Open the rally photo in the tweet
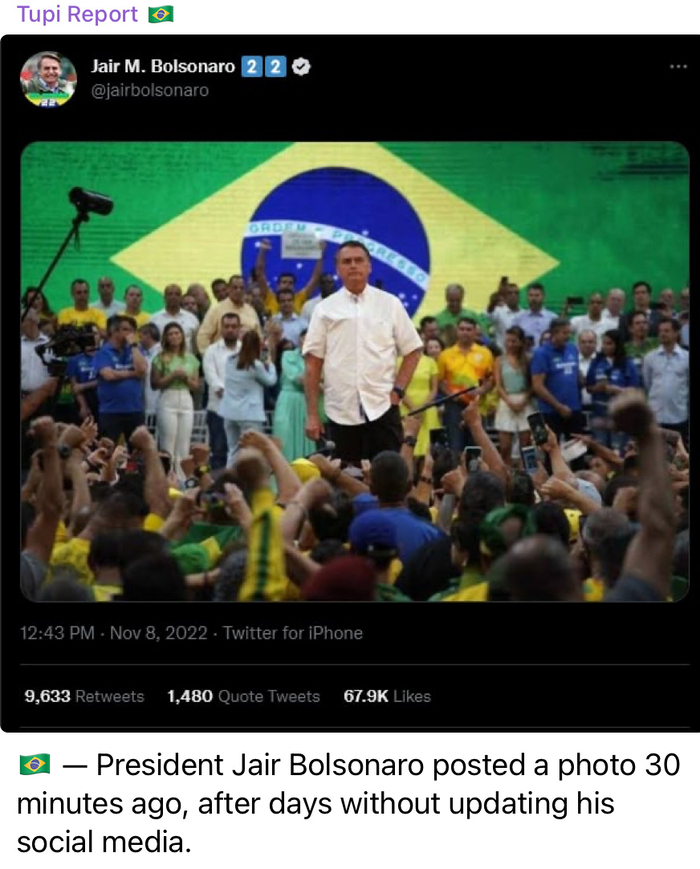 point(355,372)
